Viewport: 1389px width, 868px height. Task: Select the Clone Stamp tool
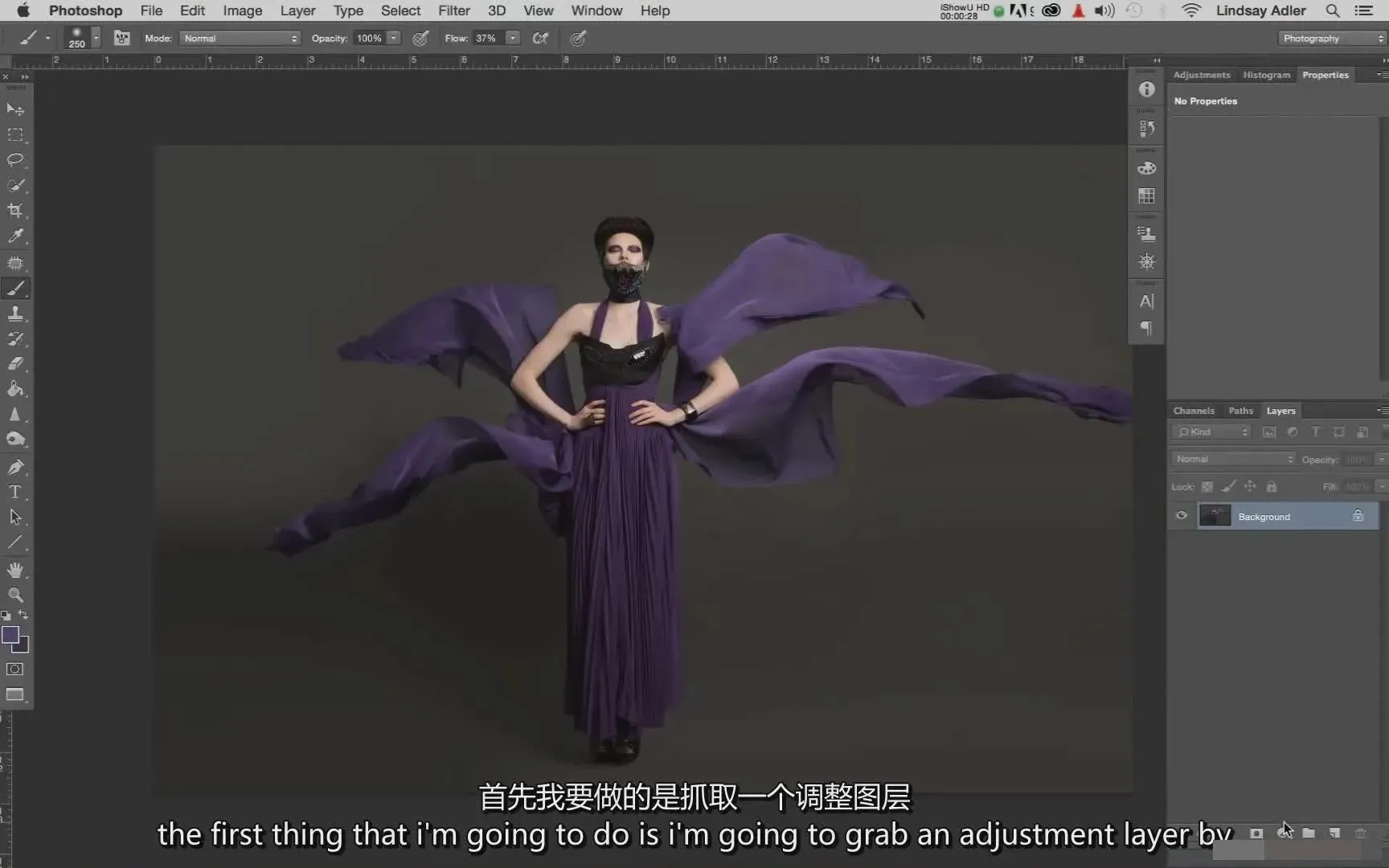click(15, 313)
